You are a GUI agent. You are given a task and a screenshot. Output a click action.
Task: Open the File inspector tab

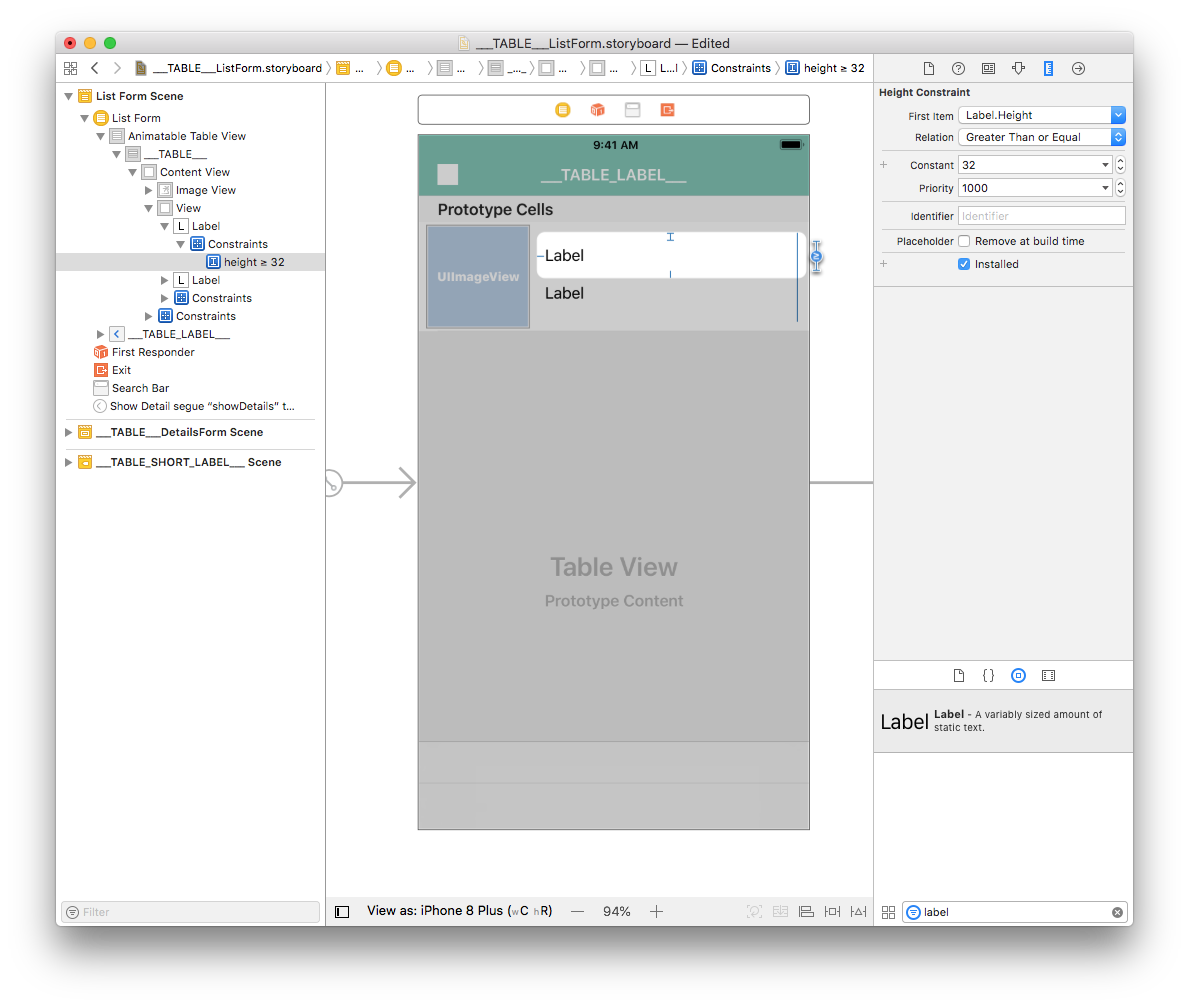[x=929, y=68]
